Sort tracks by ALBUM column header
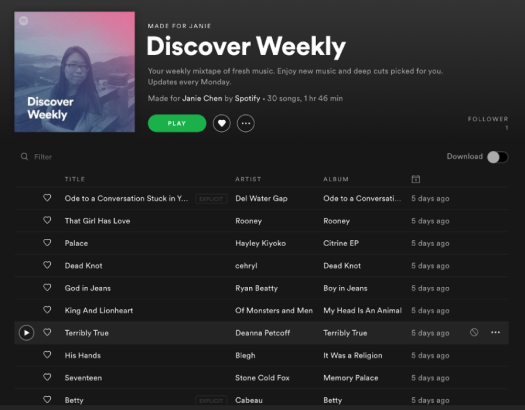This screenshot has height=410, width=525. click(336, 179)
